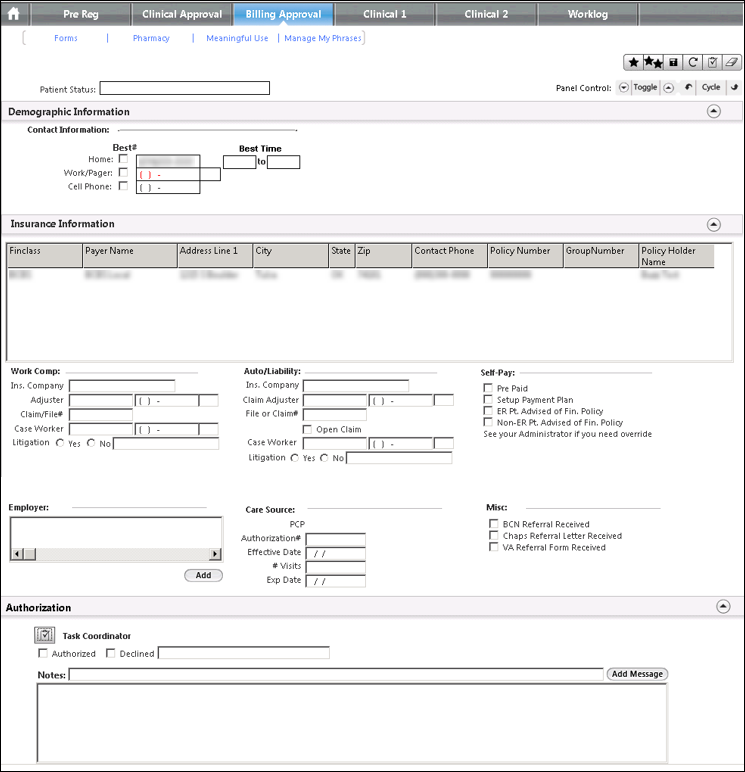Click the Toggle panel control button
This screenshot has height=772, width=745.
click(x=645, y=87)
